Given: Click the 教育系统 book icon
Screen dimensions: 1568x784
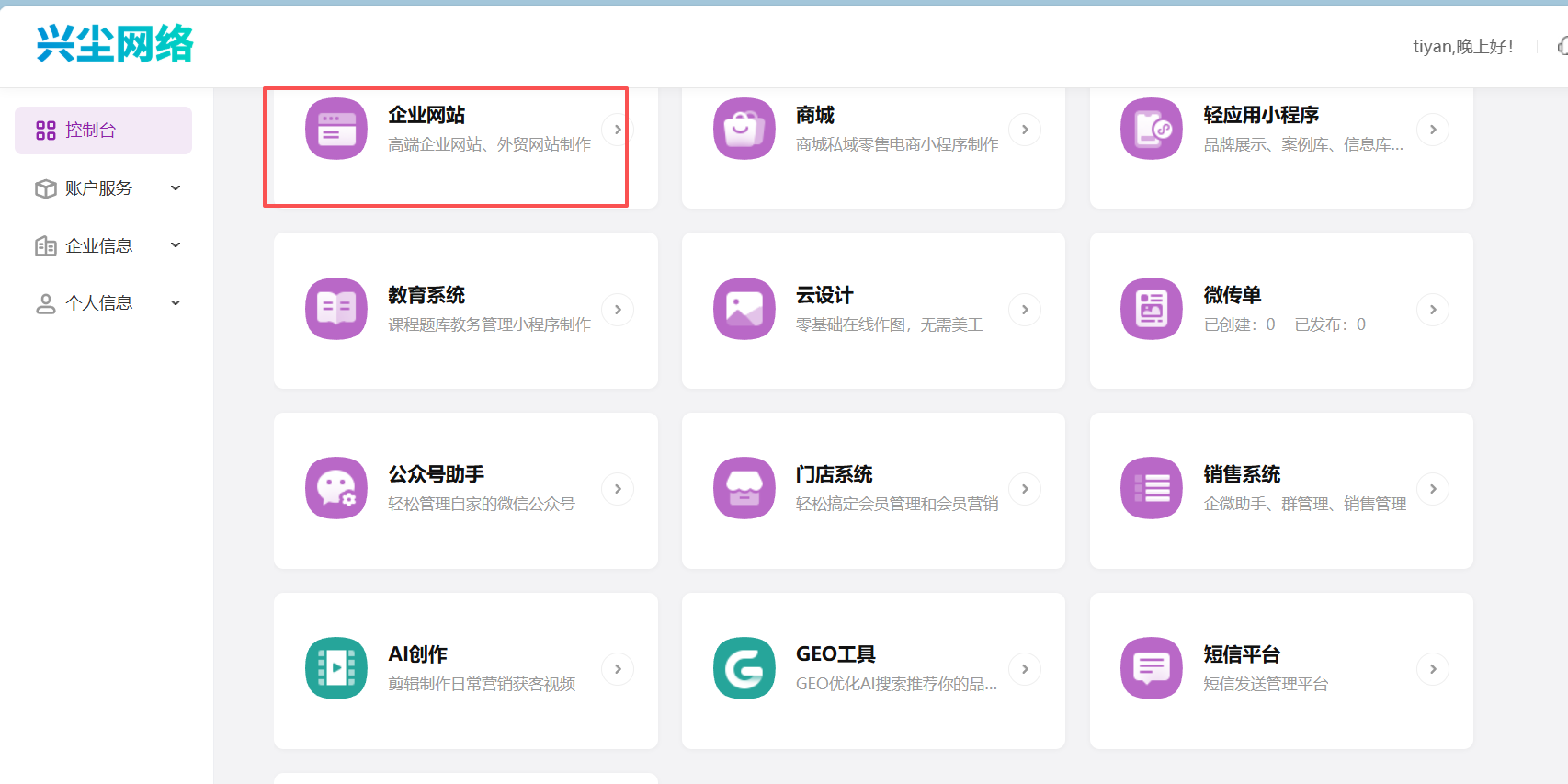Looking at the screenshot, I should [x=336, y=309].
